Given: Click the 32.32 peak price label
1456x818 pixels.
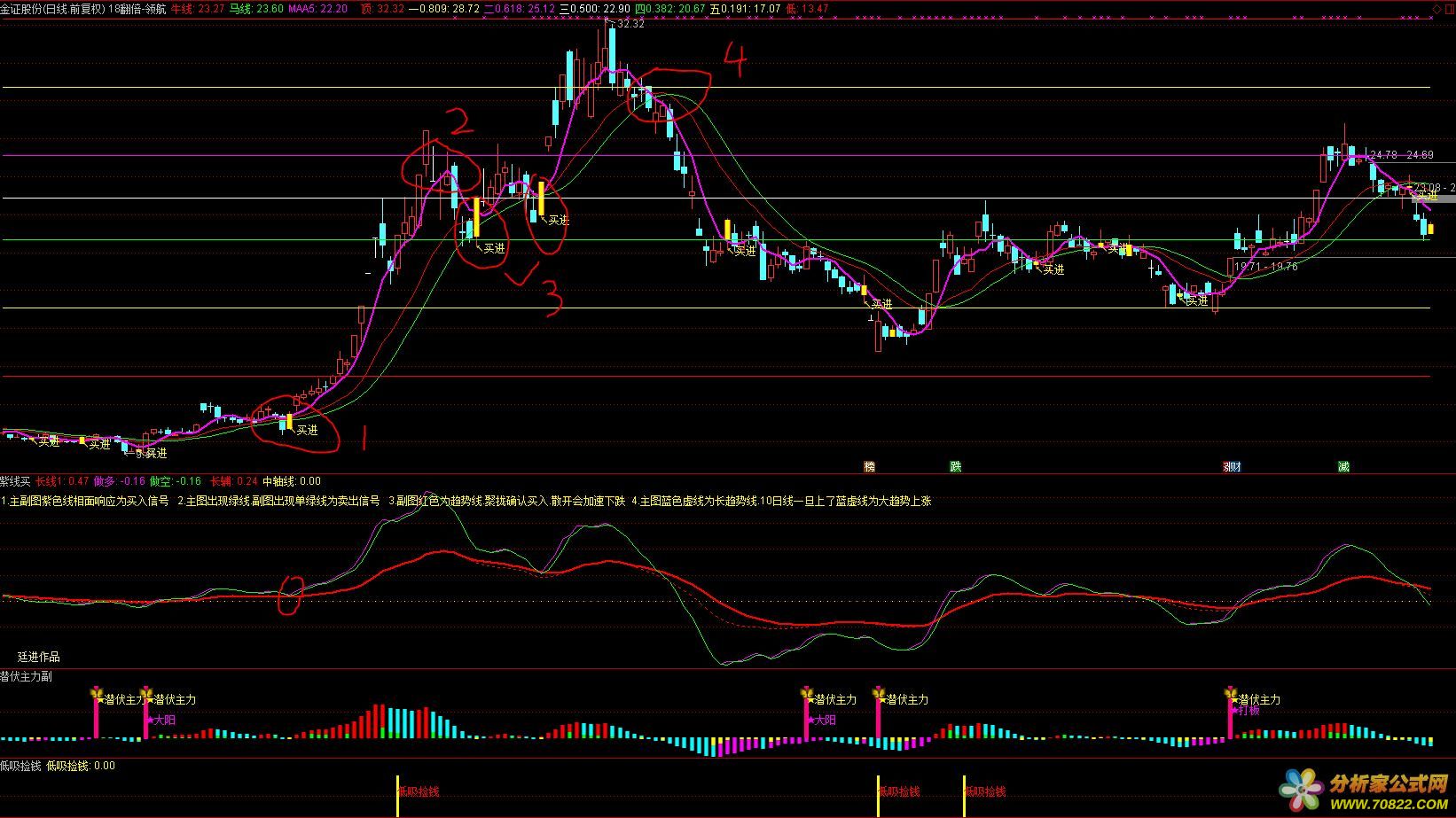Looking at the screenshot, I should point(630,24).
